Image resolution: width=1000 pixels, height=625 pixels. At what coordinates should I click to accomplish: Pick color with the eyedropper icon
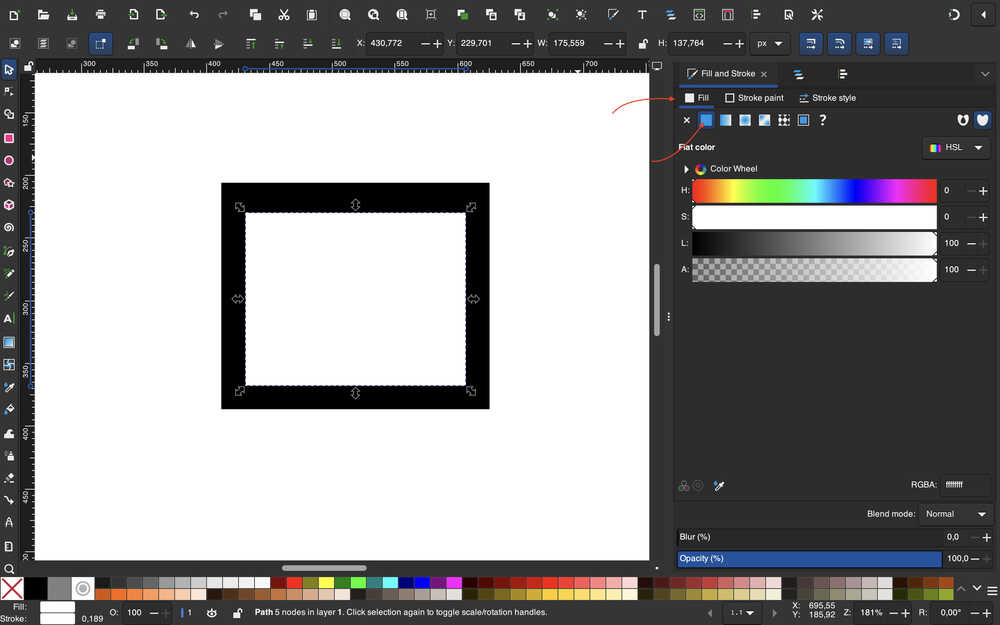[719, 486]
